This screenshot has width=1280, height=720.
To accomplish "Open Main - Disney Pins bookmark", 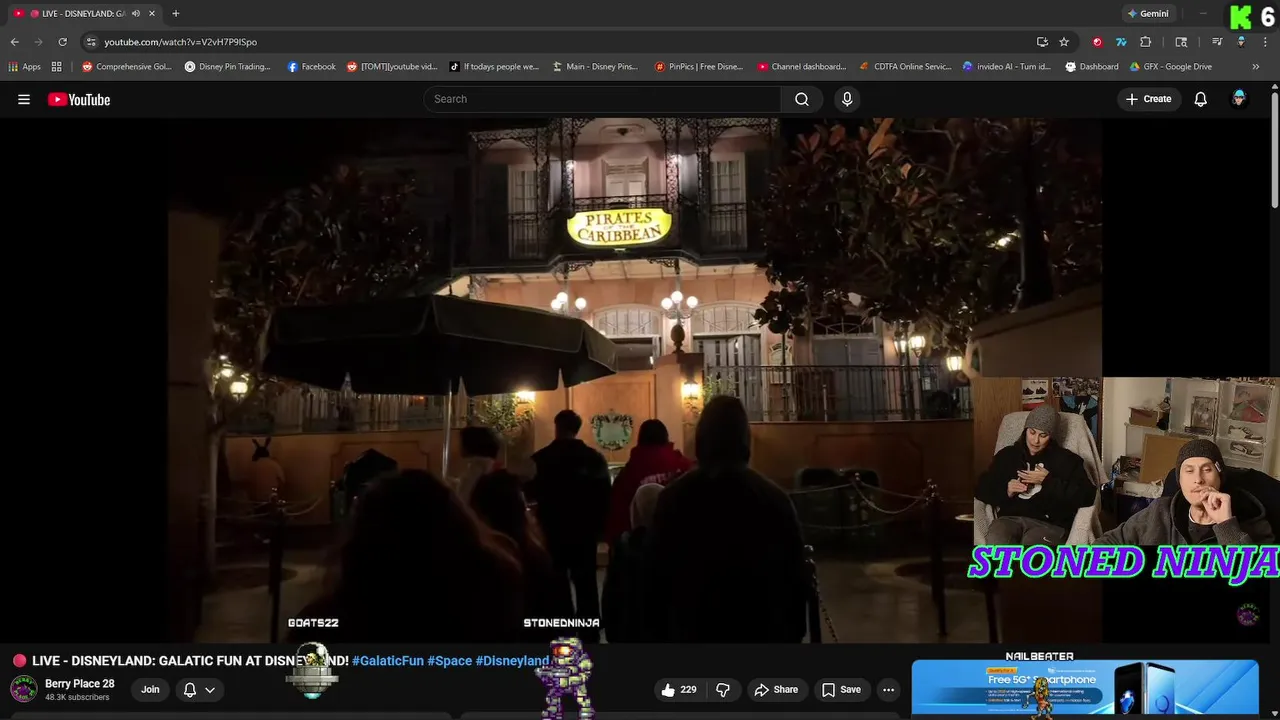I will tap(595, 67).
